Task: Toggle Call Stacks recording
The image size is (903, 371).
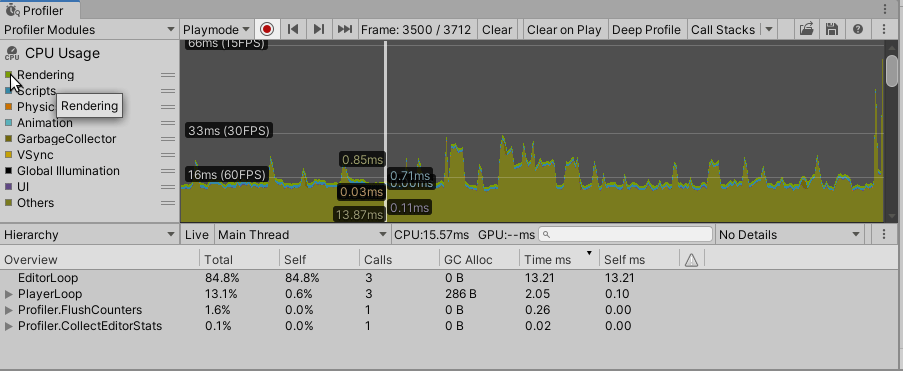Action: tap(723, 29)
